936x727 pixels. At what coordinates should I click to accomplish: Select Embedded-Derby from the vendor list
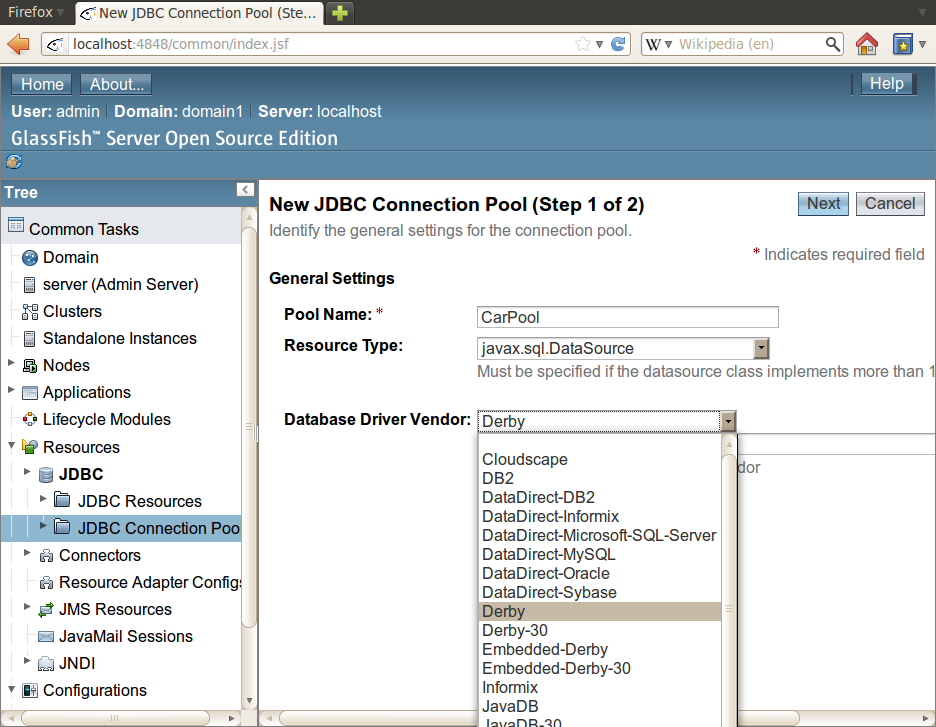[x=544, y=649]
